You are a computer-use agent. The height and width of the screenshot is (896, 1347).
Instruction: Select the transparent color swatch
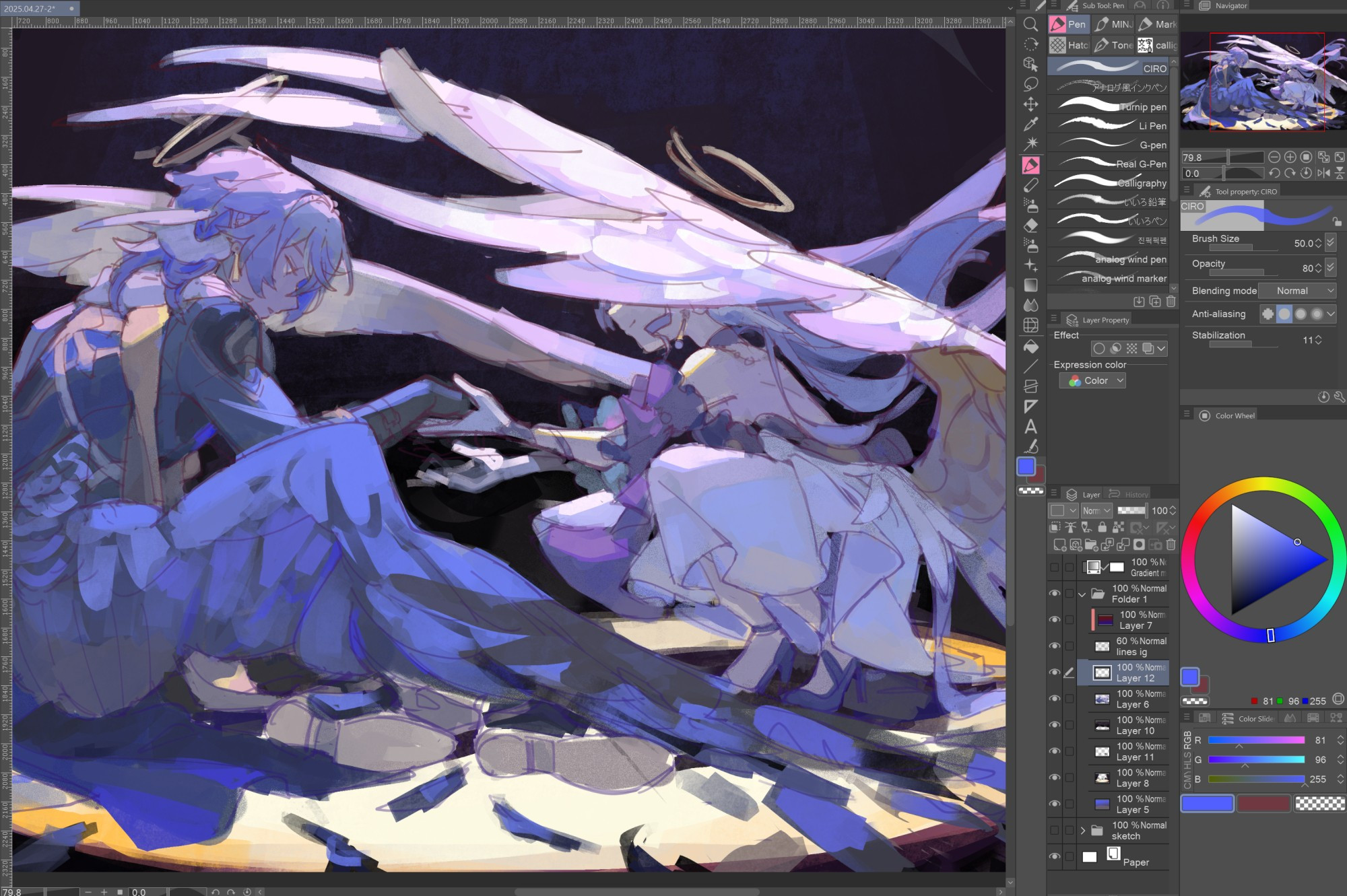pyautogui.click(x=1320, y=803)
